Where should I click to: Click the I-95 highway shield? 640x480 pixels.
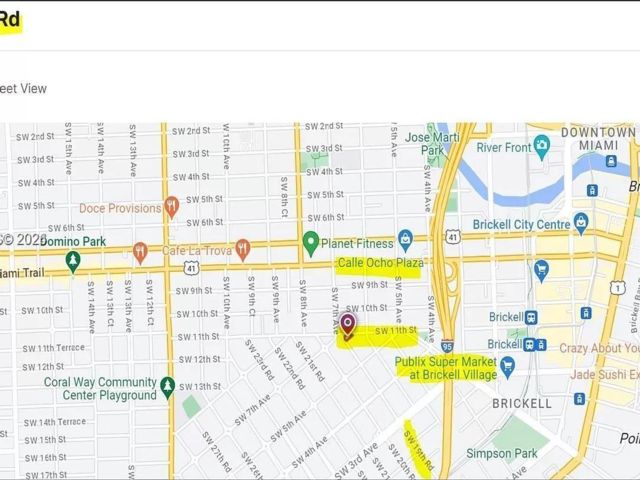(447, 346)
